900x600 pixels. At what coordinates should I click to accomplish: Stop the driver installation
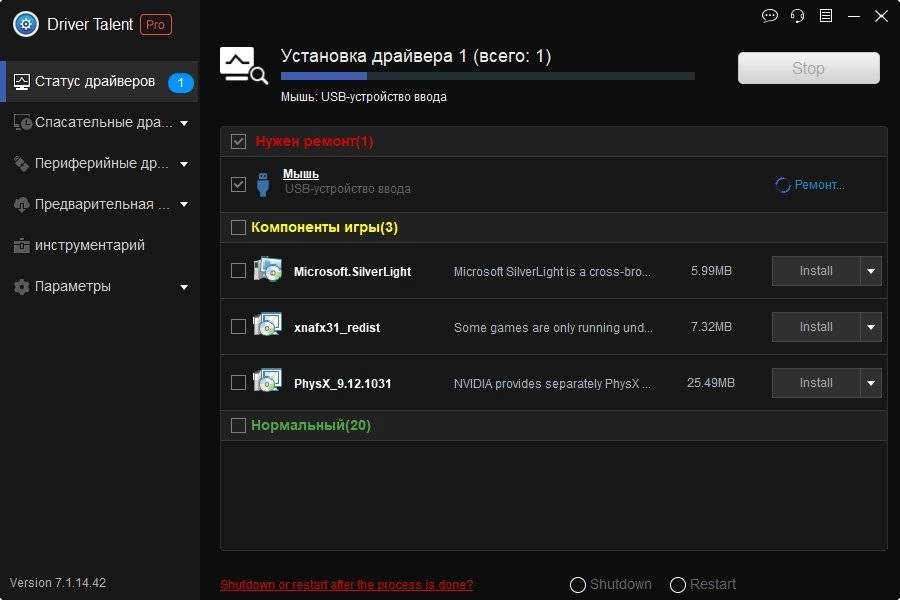click(x=808, y=68)
